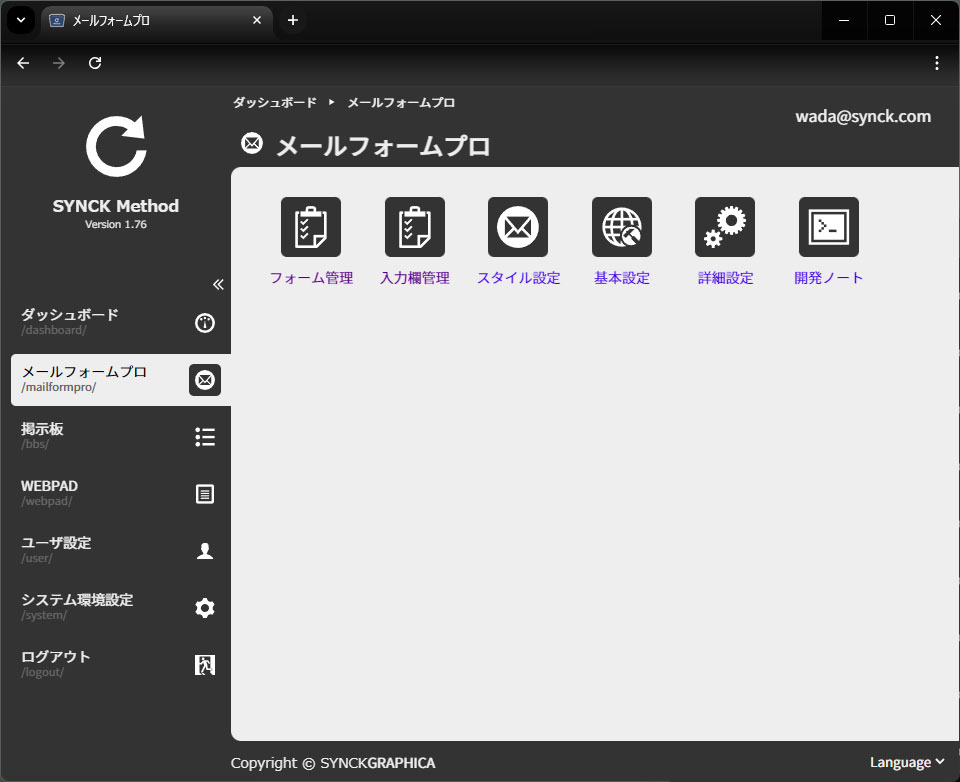Collapse the sidebar with double chevron
Viewport: 960px width, 782px height.
[x=218, y=284]
